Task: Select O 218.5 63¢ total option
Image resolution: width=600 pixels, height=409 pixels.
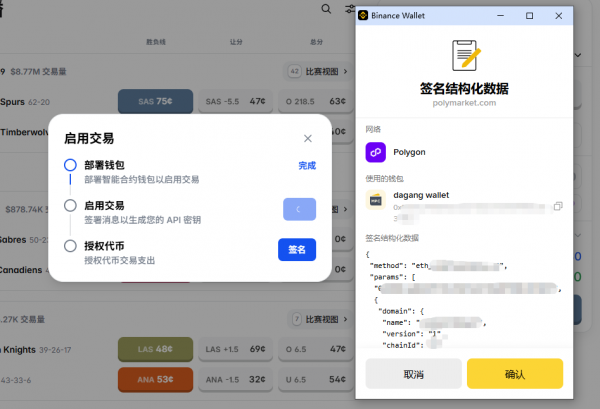Action: point(316,101)
